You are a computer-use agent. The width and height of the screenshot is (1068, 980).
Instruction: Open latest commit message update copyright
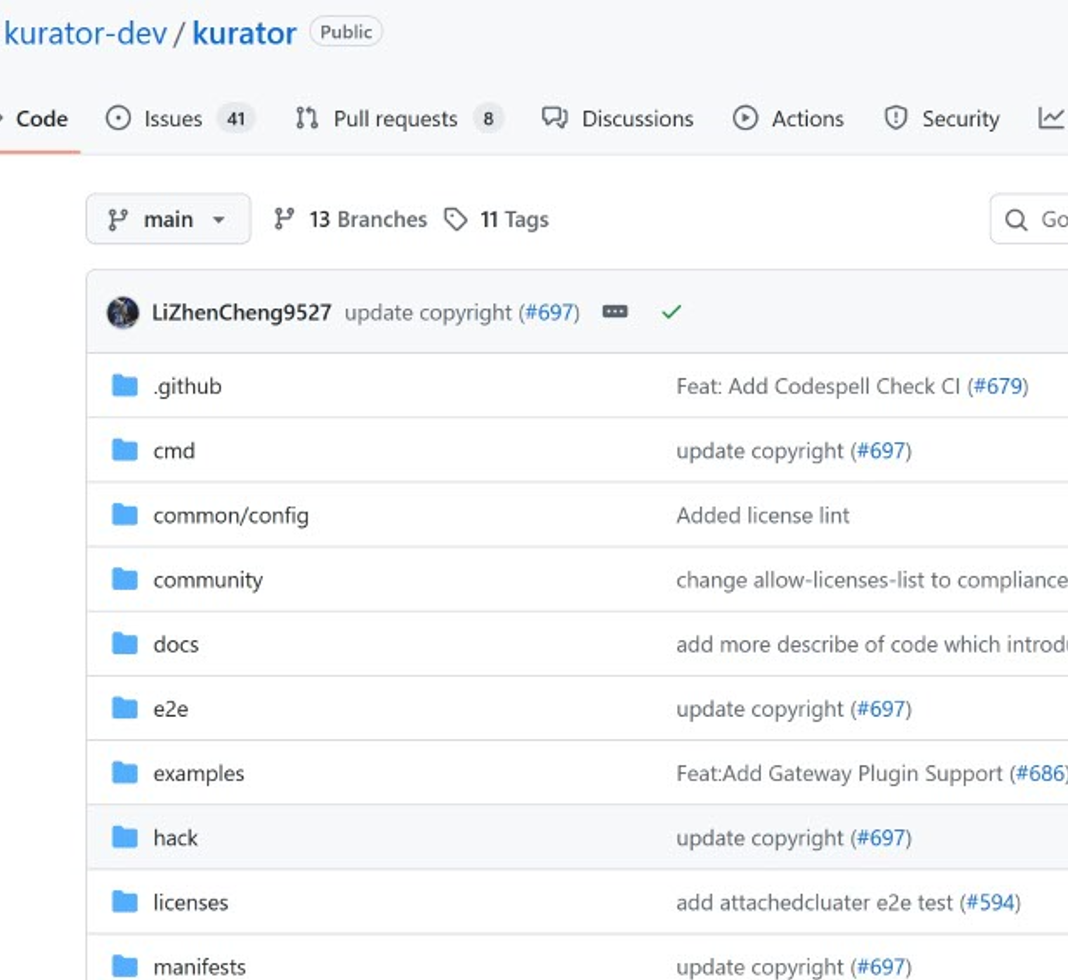click(428, 313)
